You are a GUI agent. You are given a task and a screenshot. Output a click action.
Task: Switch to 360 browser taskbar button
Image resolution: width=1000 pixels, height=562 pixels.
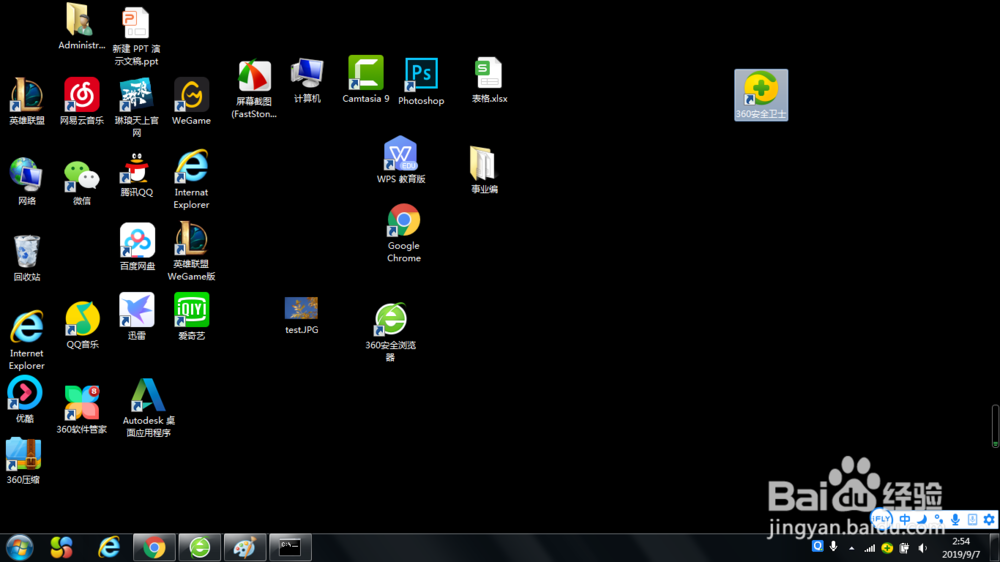[x=200, y=547]
